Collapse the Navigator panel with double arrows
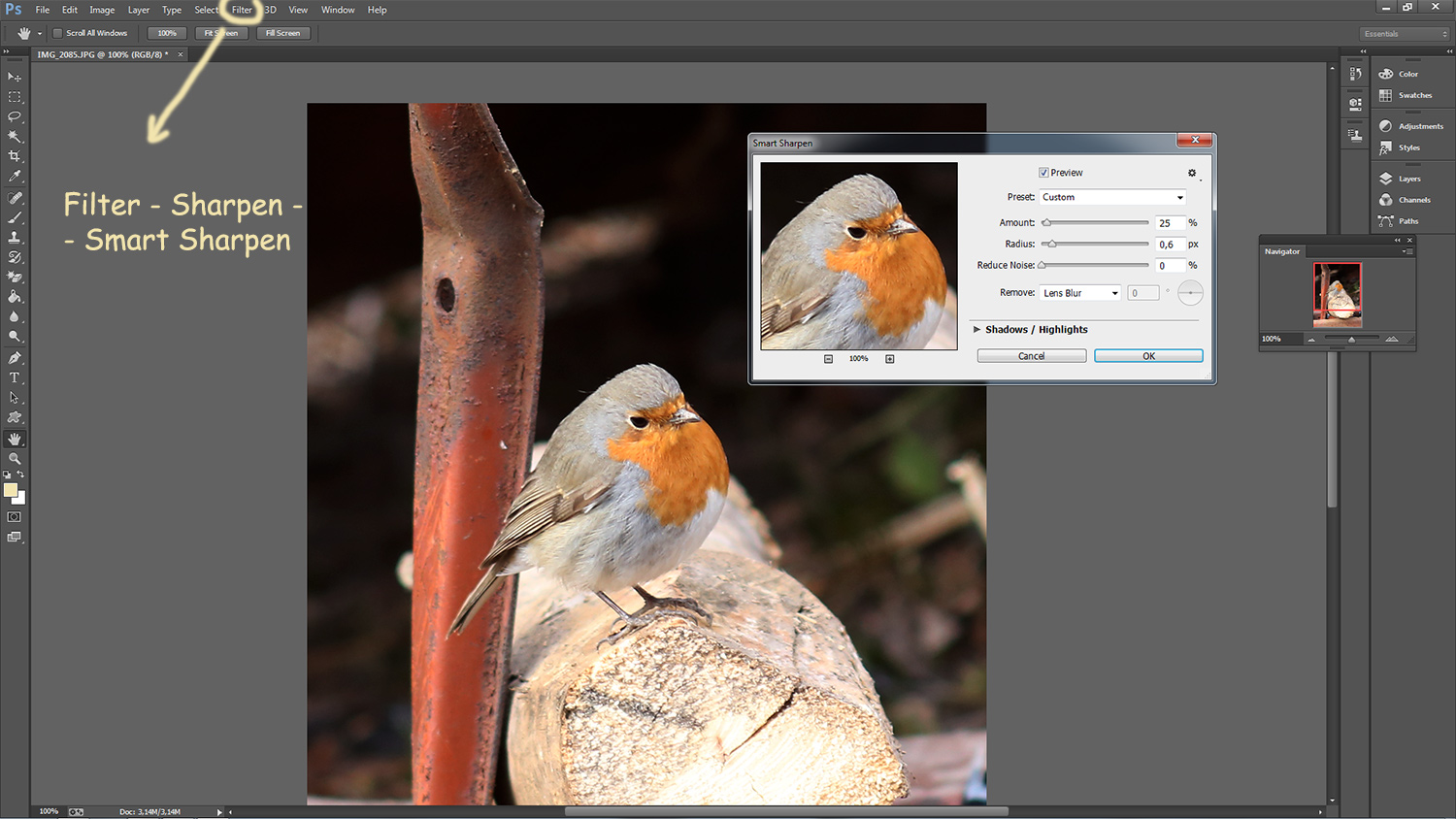The width and height of the screenshot is (1456, 819). pyautogui.click(x=1398, y=240)
